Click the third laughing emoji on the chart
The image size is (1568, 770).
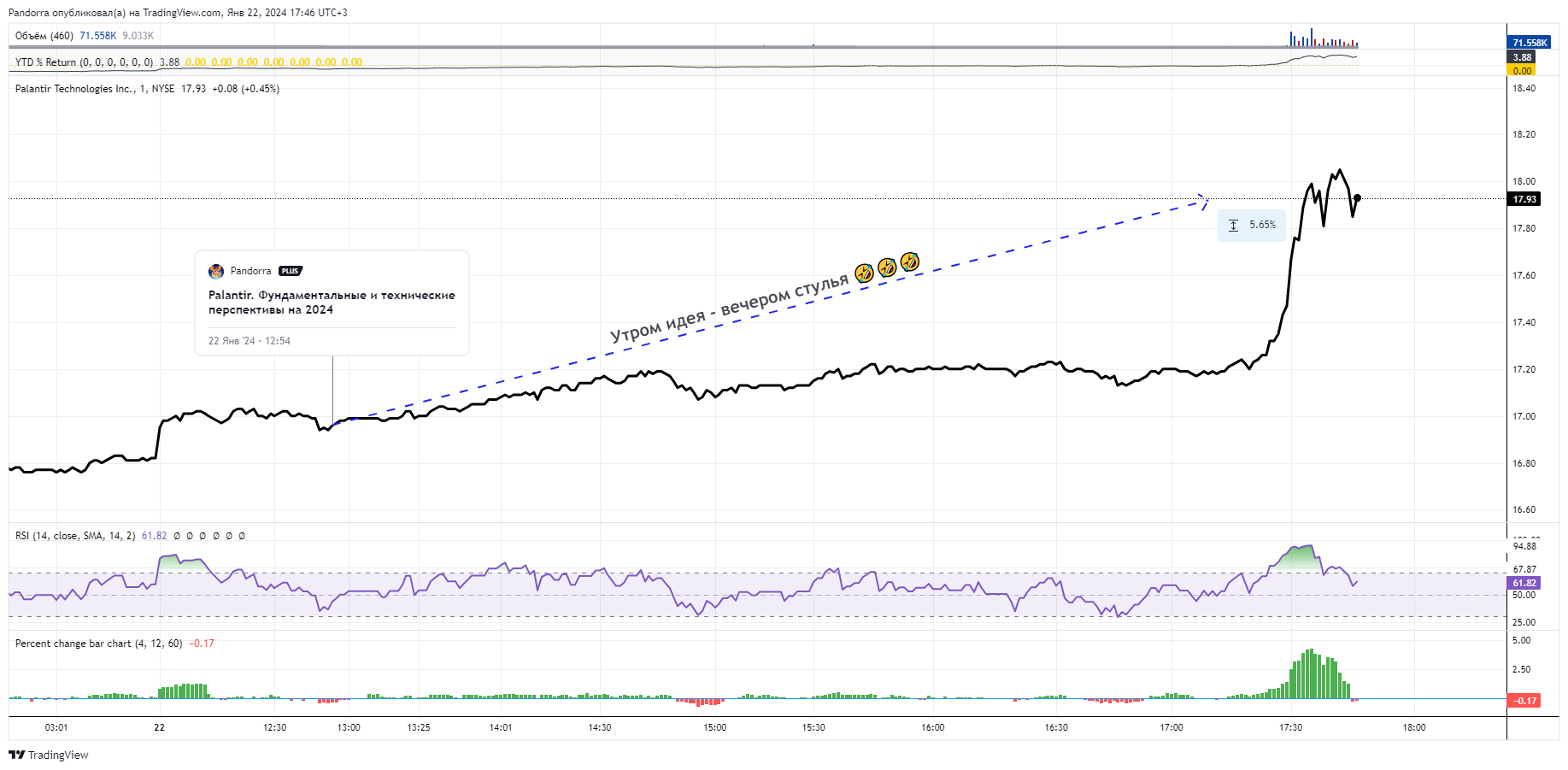pyautogui.click(x=909, y=262)
